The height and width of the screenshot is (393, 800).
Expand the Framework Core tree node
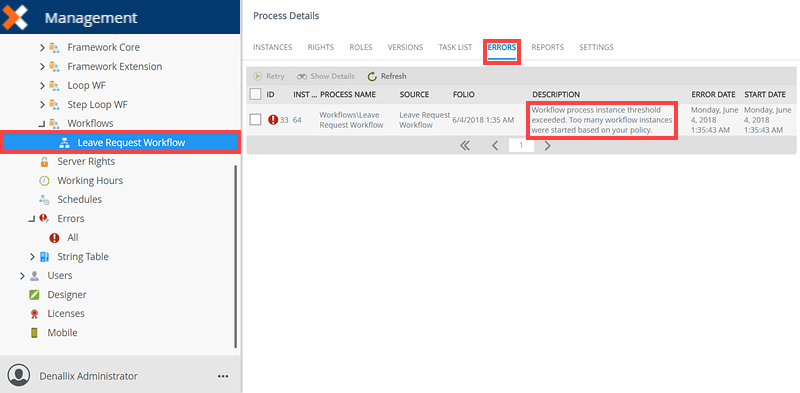point(42,48)
